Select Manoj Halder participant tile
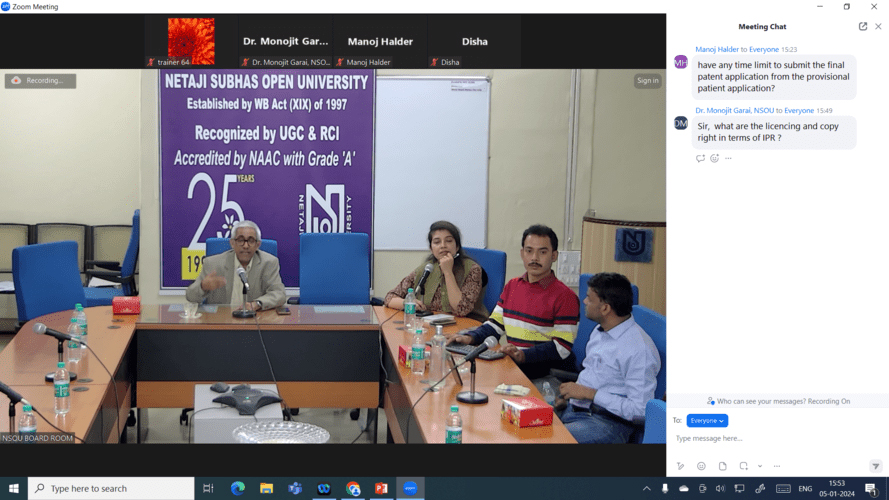This screenshot has width=889, height=500. point(380,41)
